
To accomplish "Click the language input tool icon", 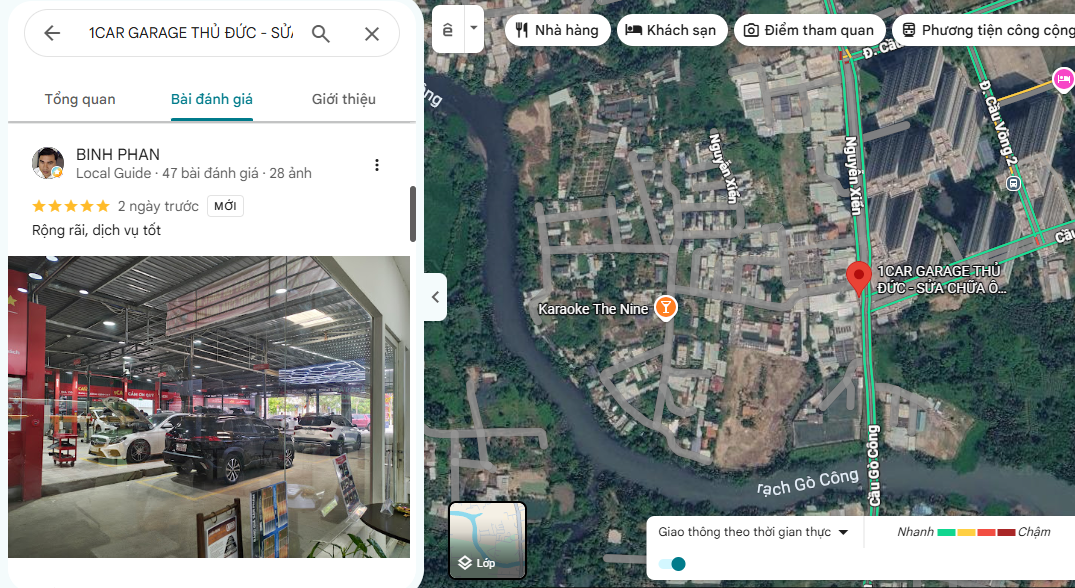I will pyautogui.click(x=448, y=29).
